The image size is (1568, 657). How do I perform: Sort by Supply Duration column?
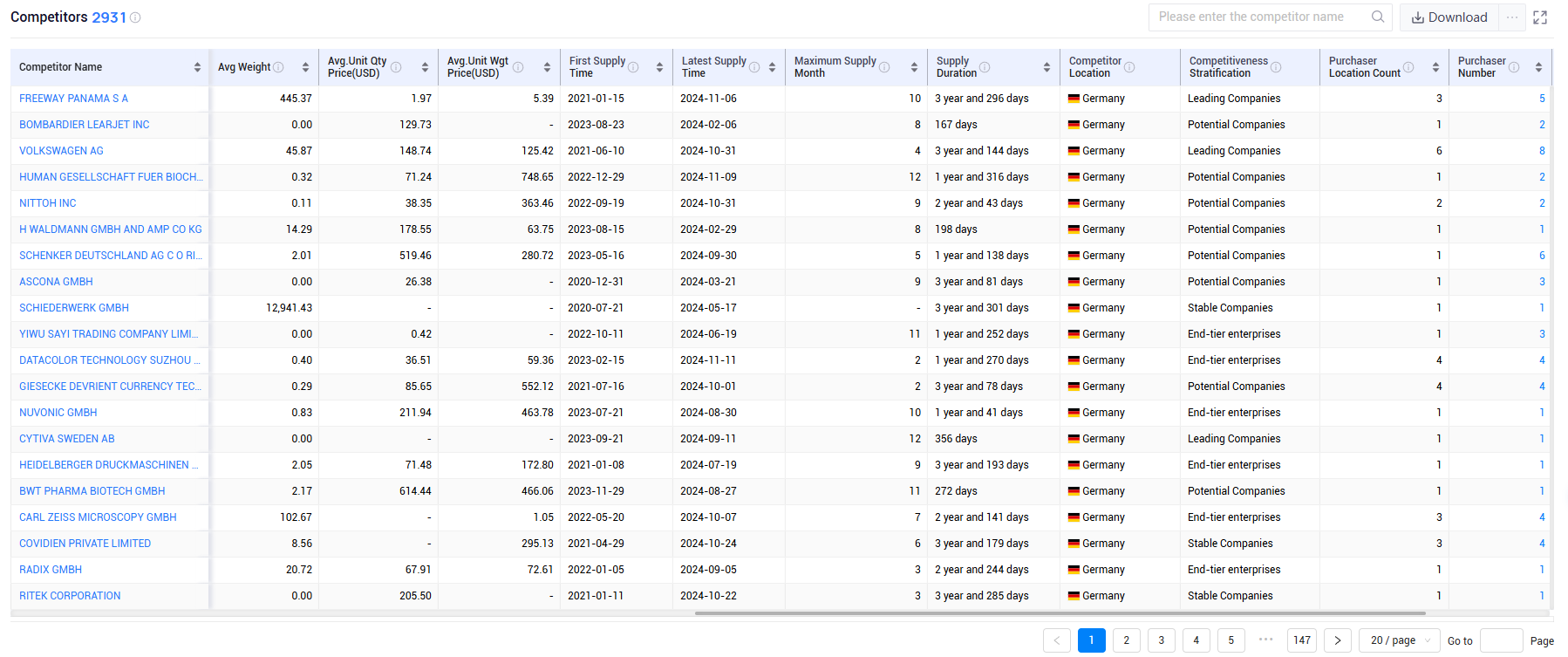tap(1046, 67)
